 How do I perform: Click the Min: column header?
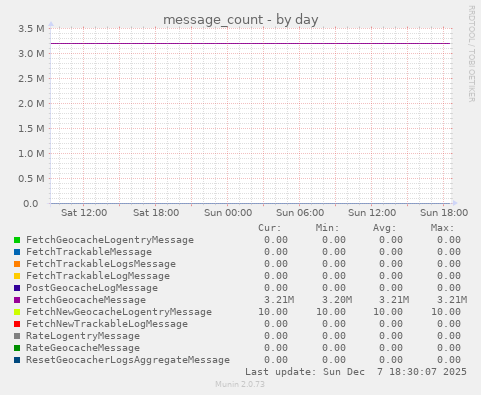click(x=327, y=228)
